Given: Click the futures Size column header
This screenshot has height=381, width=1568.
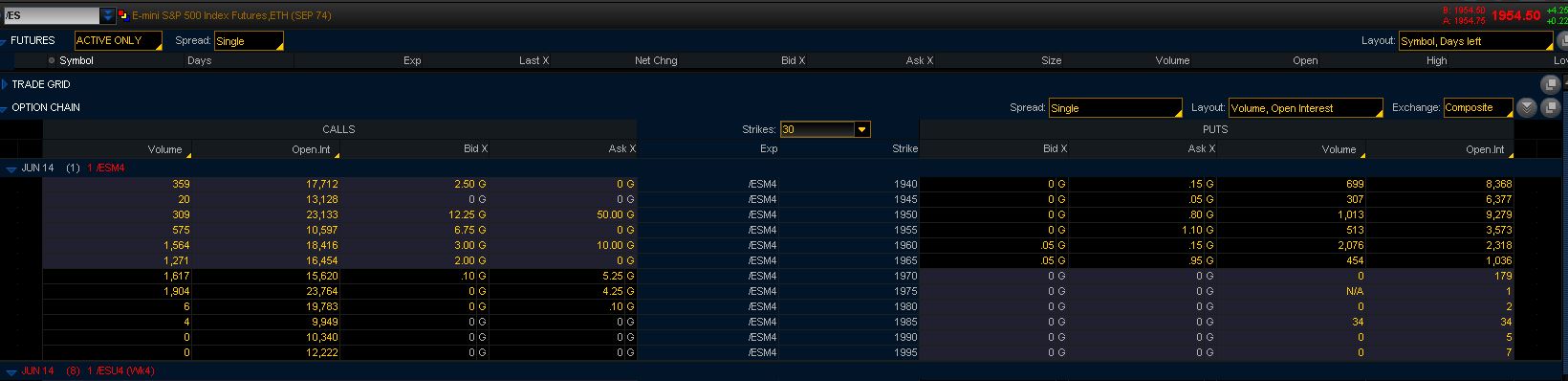Looking at the screenshot, I should [1052, 60].
